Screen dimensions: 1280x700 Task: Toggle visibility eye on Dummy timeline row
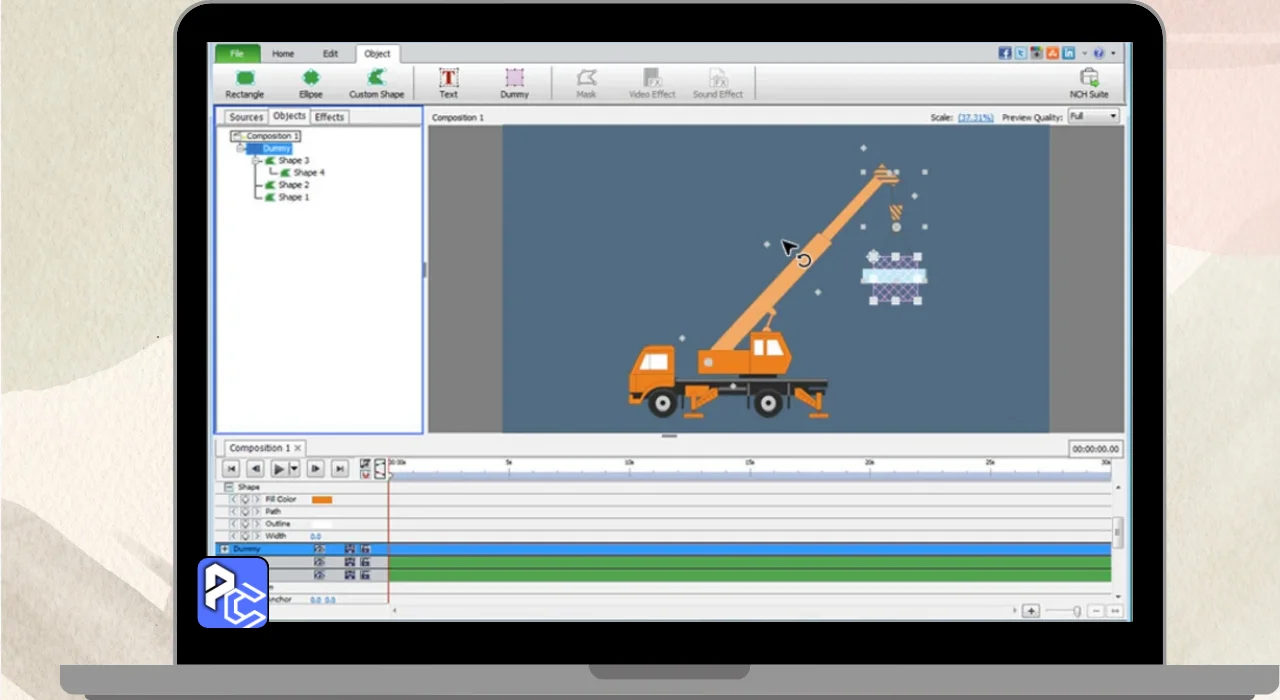coord(320,549)
